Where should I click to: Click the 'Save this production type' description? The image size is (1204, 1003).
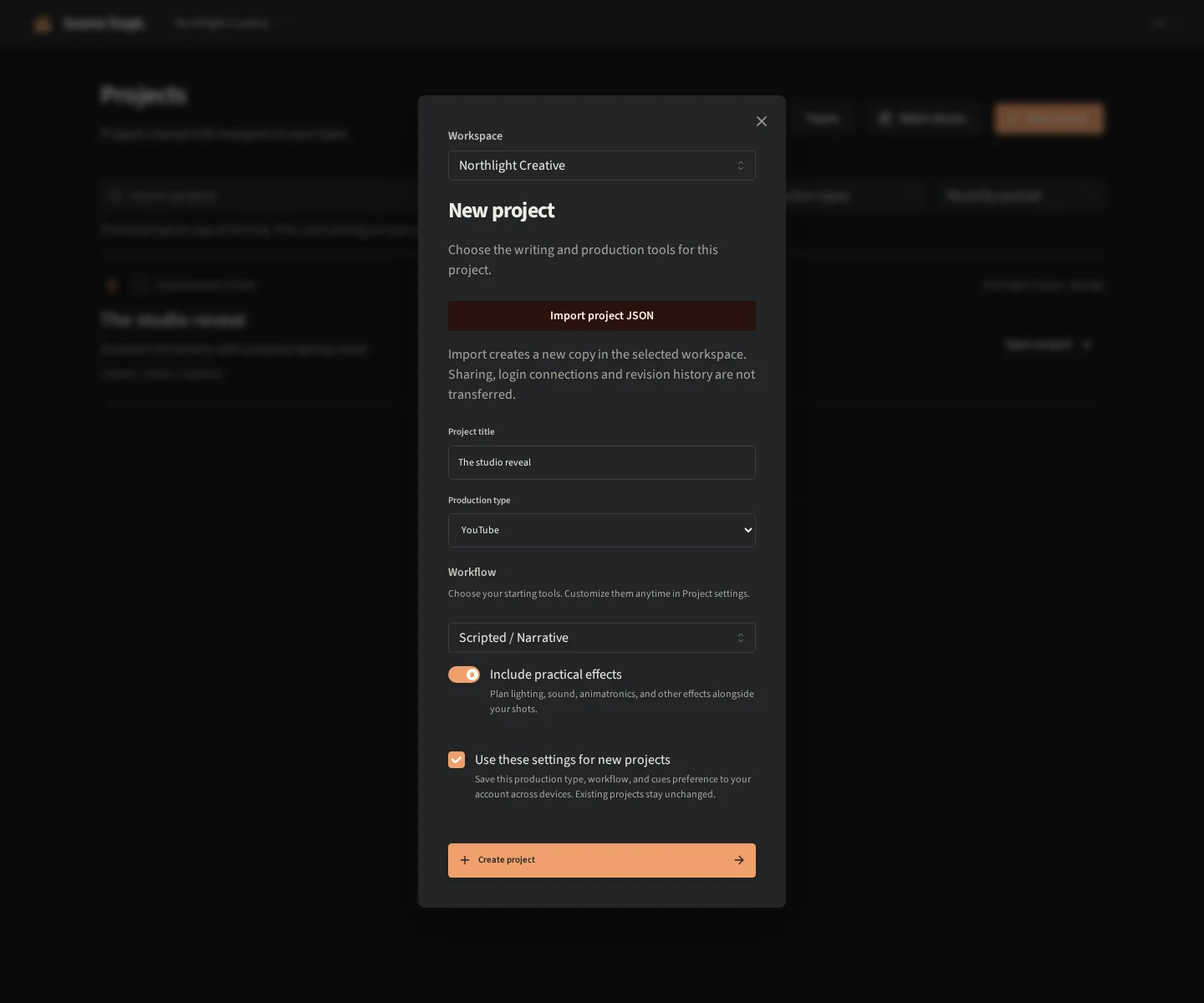613,787
